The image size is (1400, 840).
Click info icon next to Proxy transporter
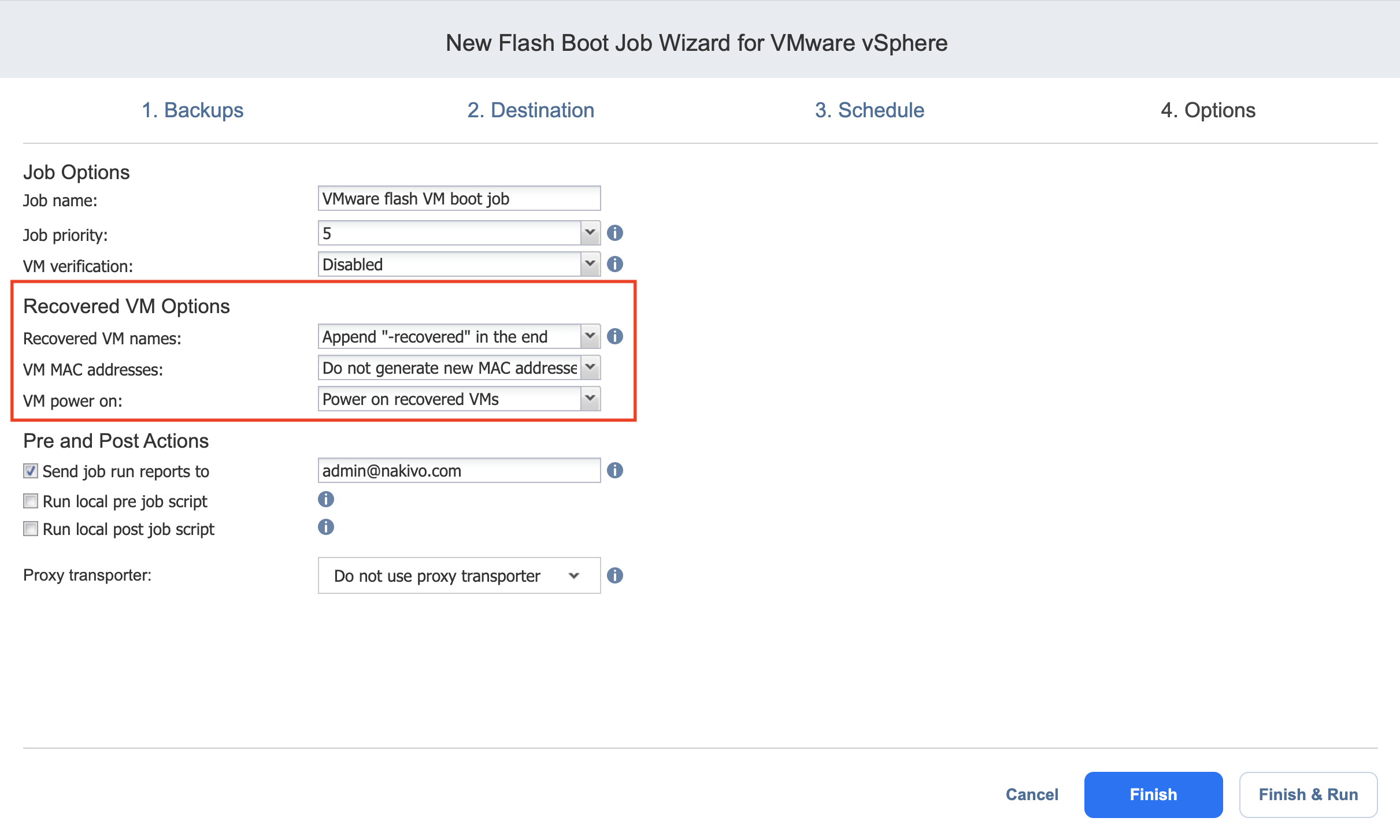pyautogui.click(x=614, y=575)
